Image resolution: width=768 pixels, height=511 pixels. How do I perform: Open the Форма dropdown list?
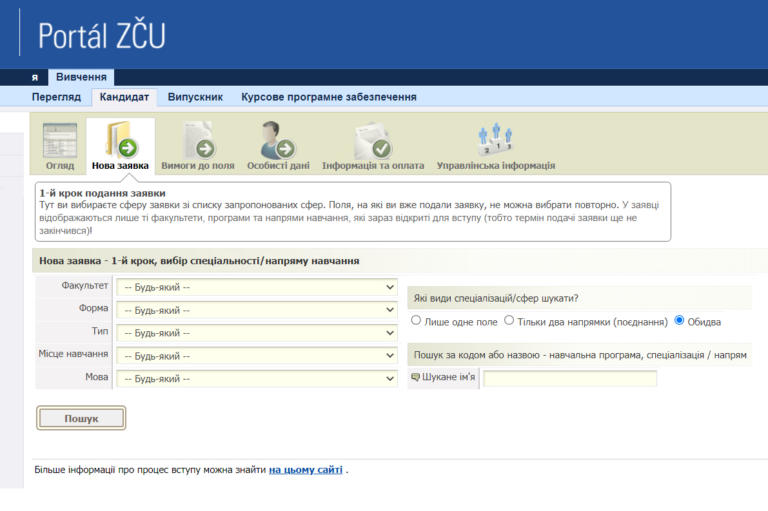(x=257, y=310)
